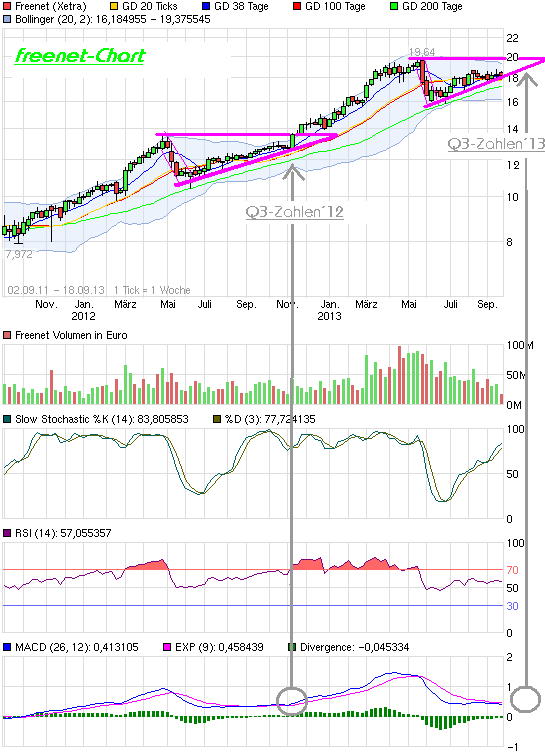Click the RSI (14) value 57,055357
The height and width of the screenshot is (755, 545).
[85, 533]
